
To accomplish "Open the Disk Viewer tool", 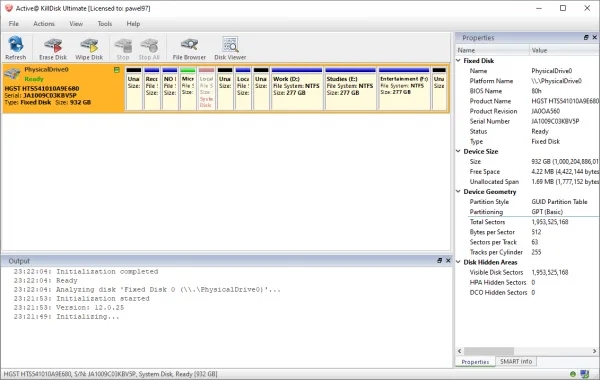I will coord(230,48).
